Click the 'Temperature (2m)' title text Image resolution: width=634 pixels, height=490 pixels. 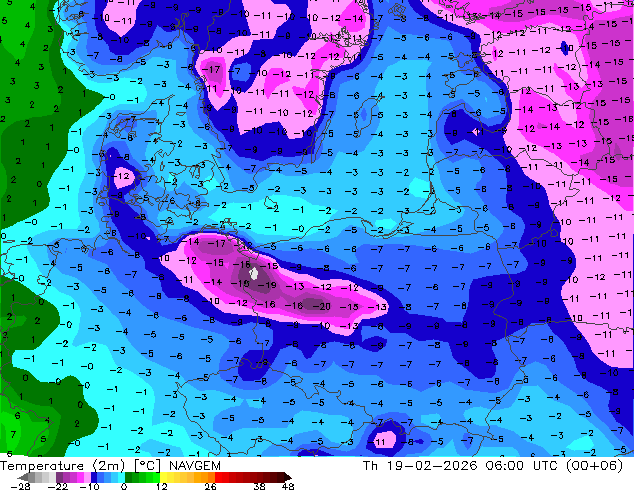(63, 466)
